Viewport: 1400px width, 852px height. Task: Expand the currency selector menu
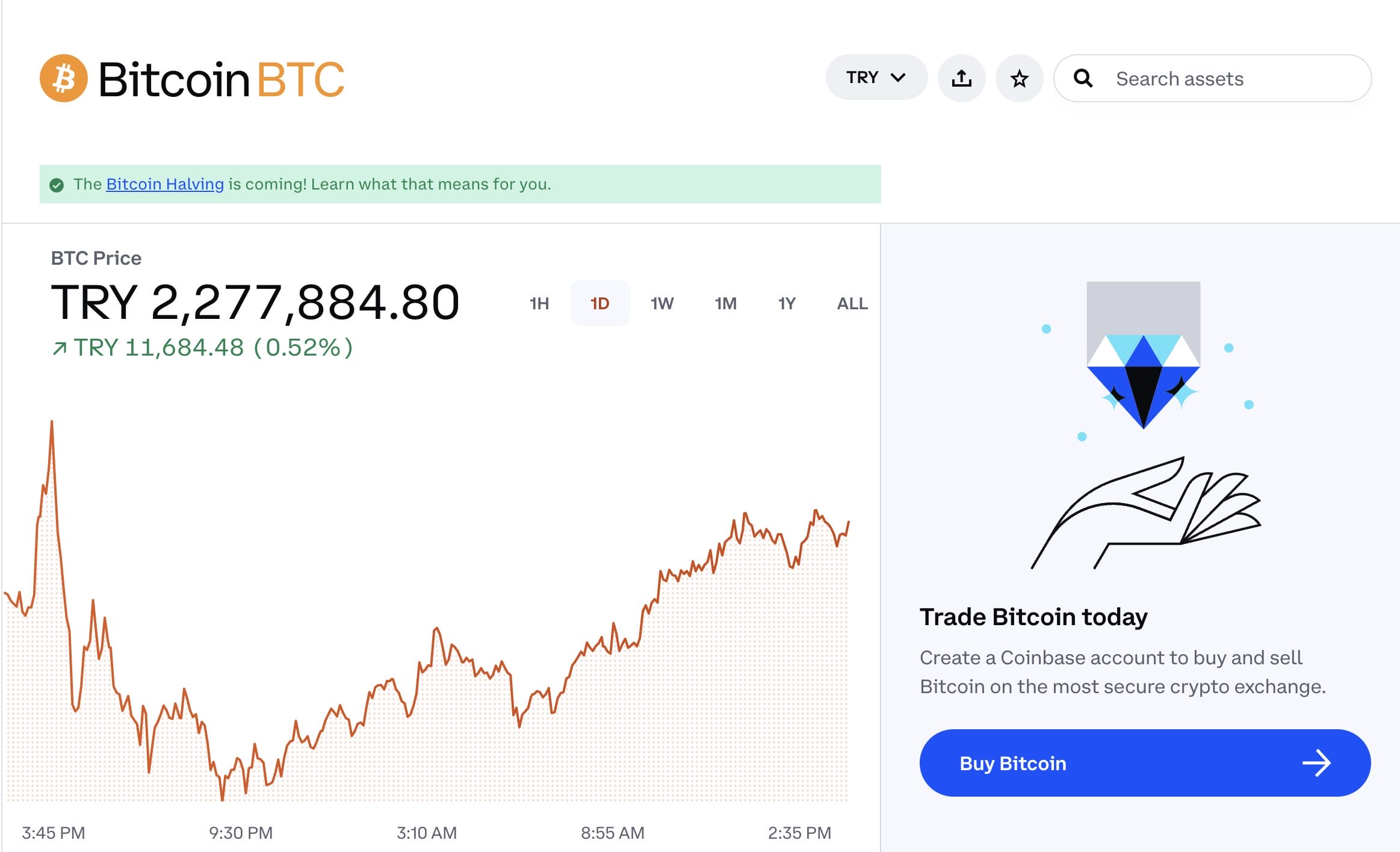(x=876, y=77)
